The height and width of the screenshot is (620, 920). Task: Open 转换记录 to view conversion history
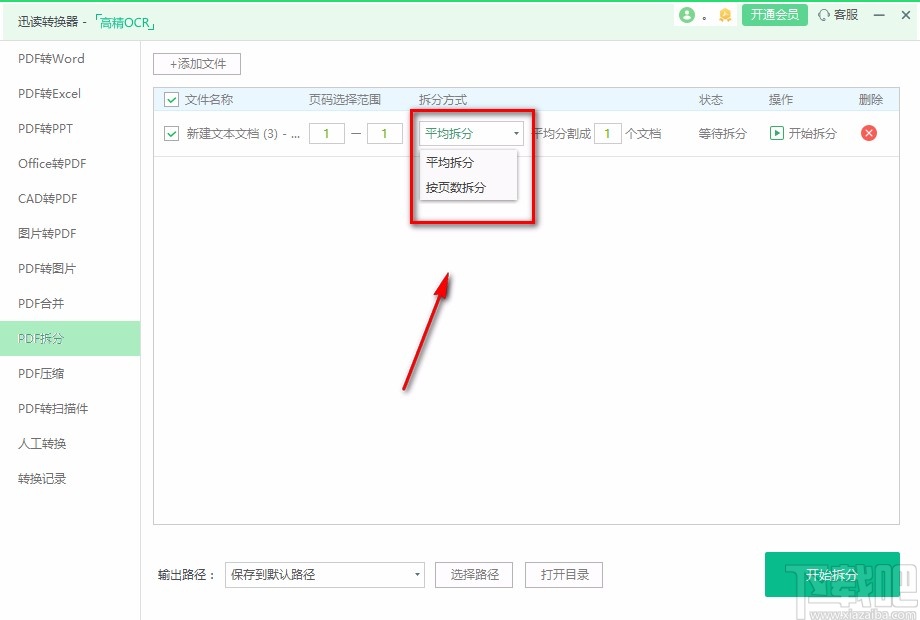[x=41, y=478]
